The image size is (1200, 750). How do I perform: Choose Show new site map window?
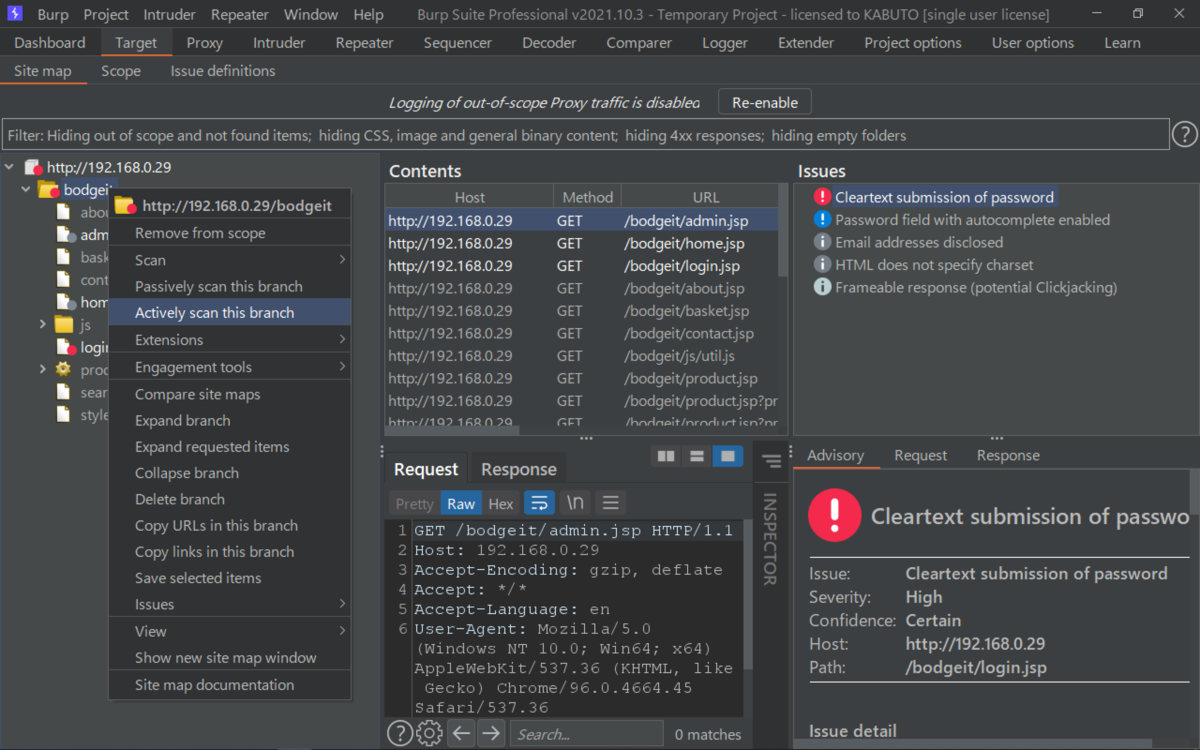(x=230, y=657)
